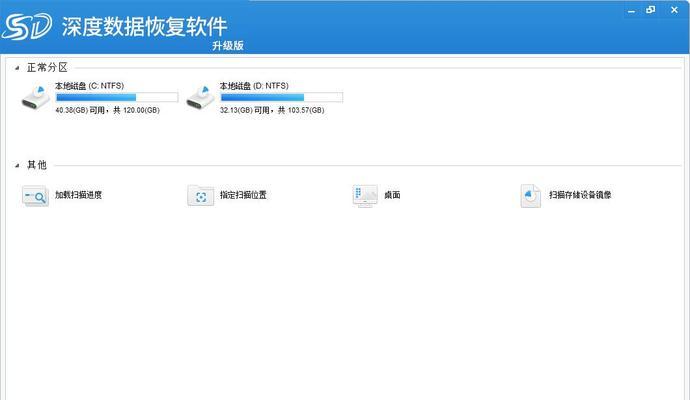Click the D: drive usage bar

pos(281,97)
